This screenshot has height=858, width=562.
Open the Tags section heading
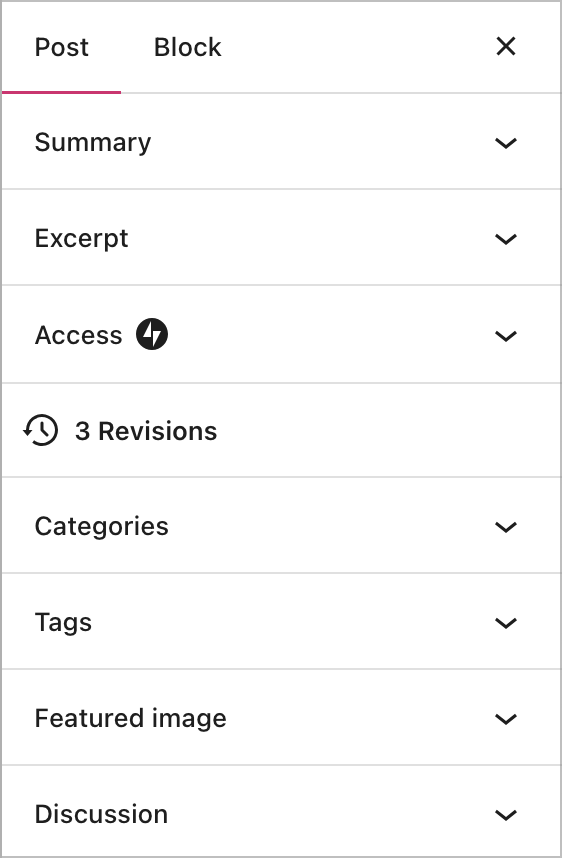point(63,623)
